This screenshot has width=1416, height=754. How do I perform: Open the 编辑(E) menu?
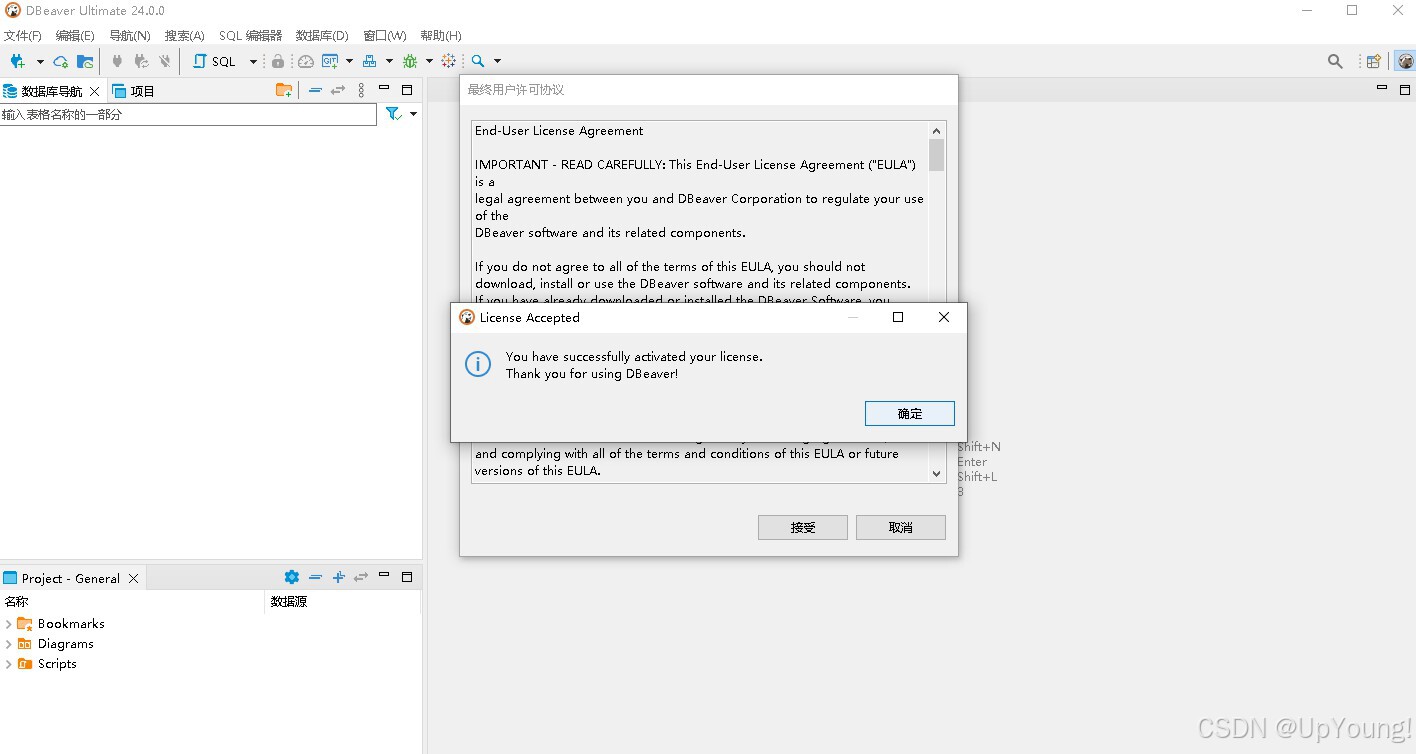coord(75,36)
